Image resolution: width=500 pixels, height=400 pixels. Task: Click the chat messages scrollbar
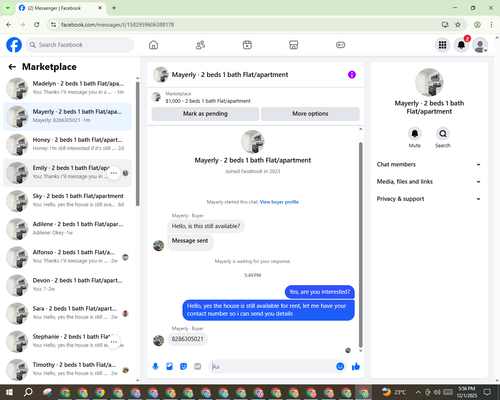(x=360, y=245)
